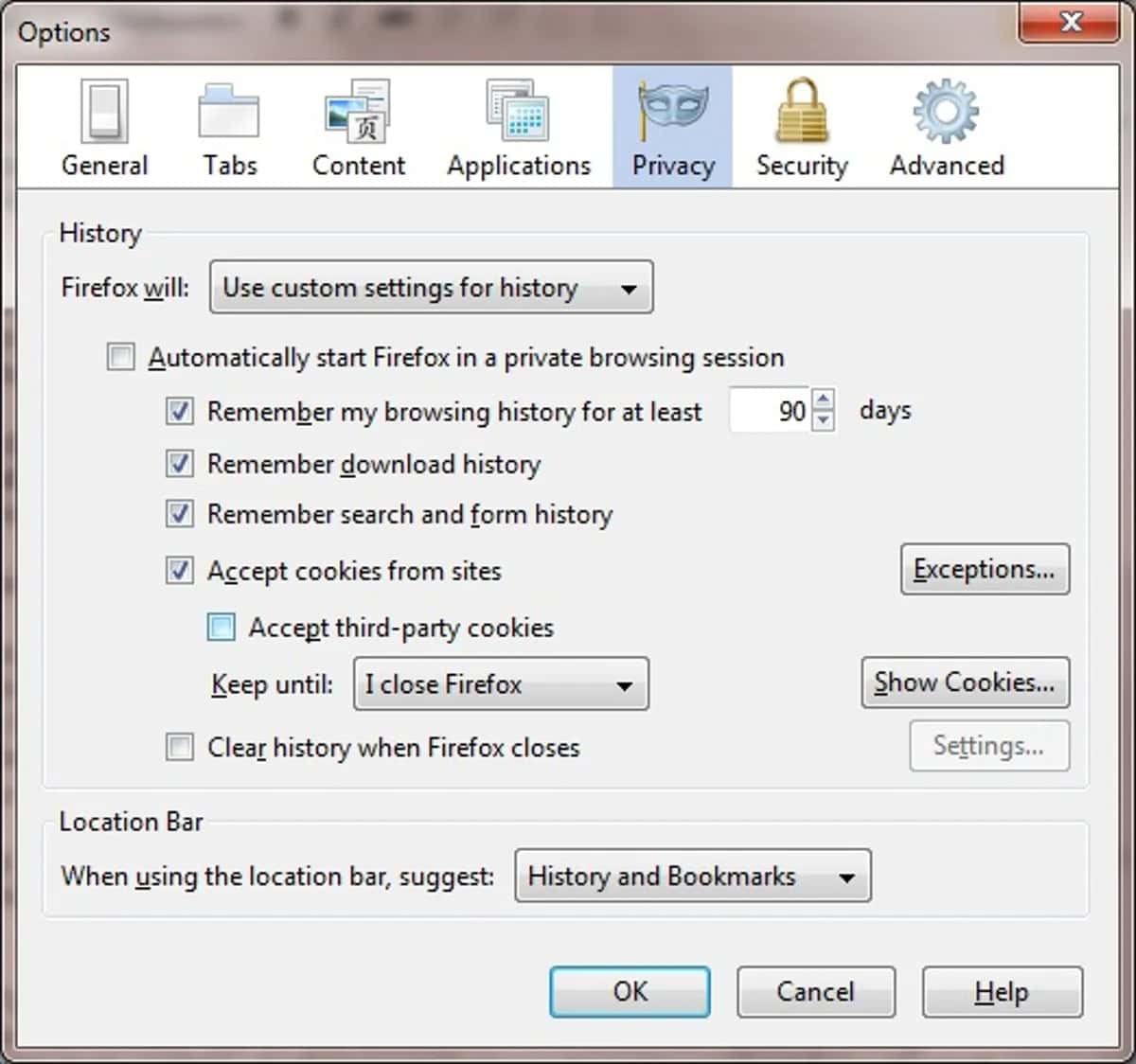Switch to the Advanced tab label
This screenshot has width=1136, height=1064.
947,166
